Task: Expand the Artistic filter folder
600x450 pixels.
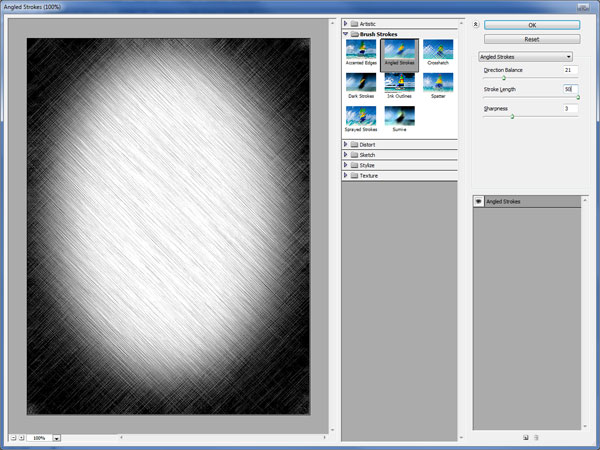Action: tap(346, 23)
